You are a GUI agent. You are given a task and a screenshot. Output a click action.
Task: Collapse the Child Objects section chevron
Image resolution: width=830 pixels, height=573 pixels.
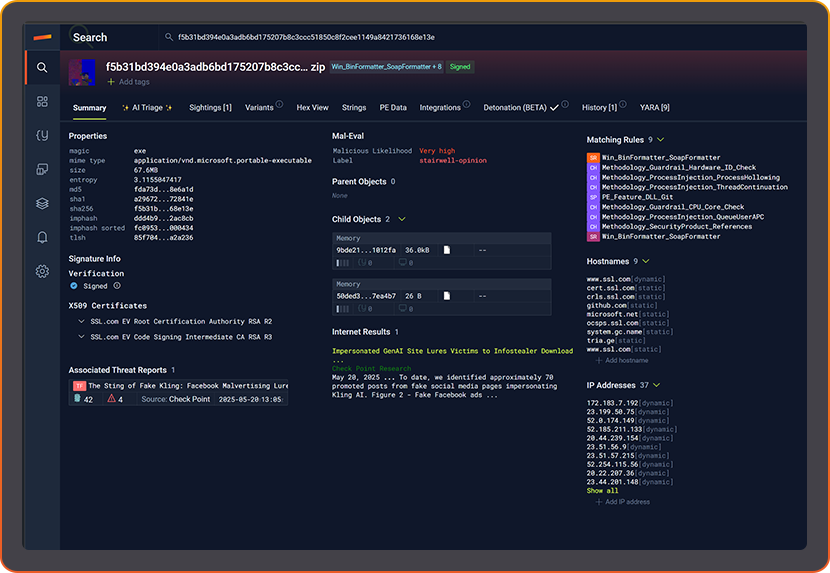pyautogui.click(x=402, y=219)
